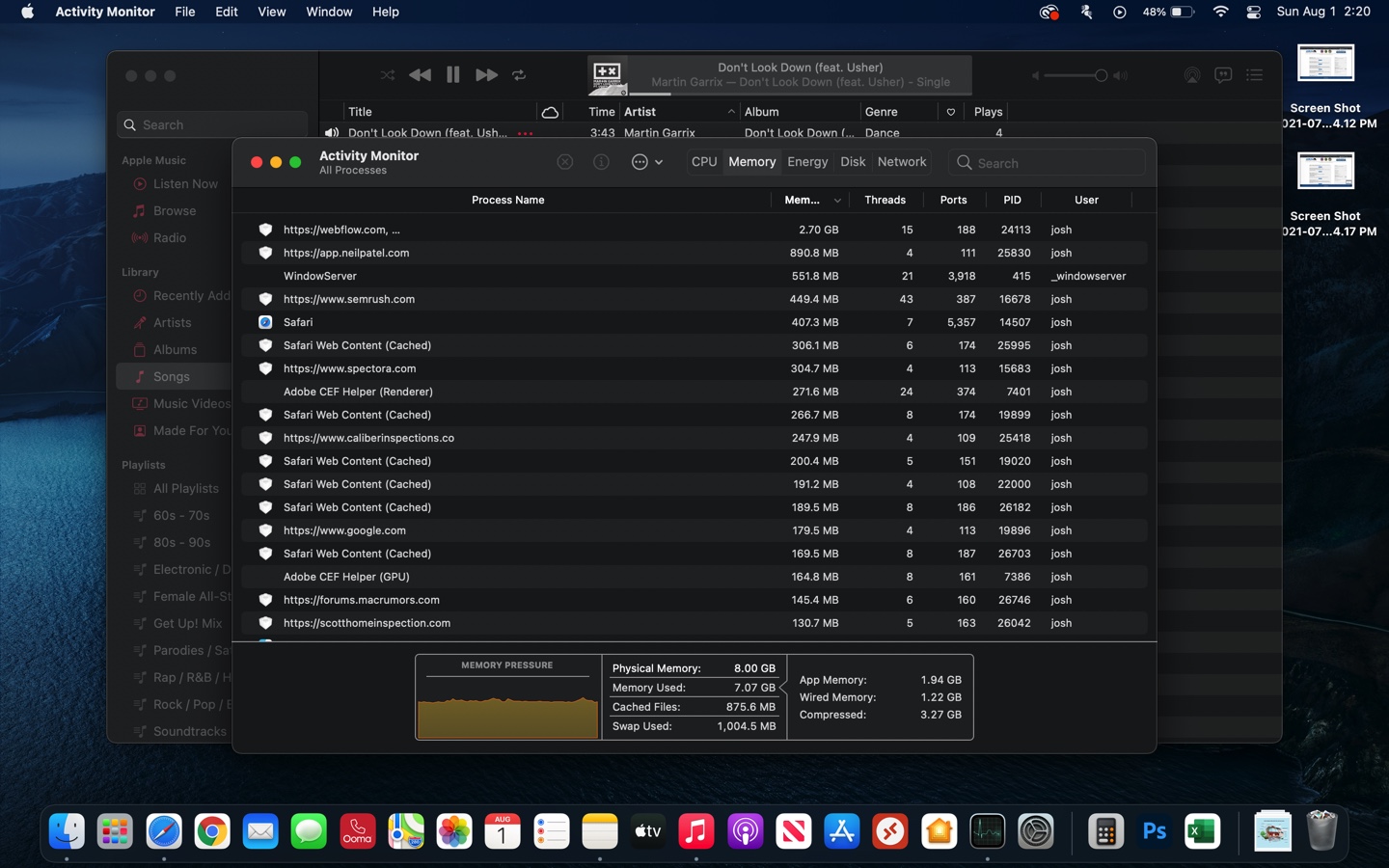Viewport: 1389px width, 868px height.
Task: Switch to the CPU tab
Action: [704, 162]
